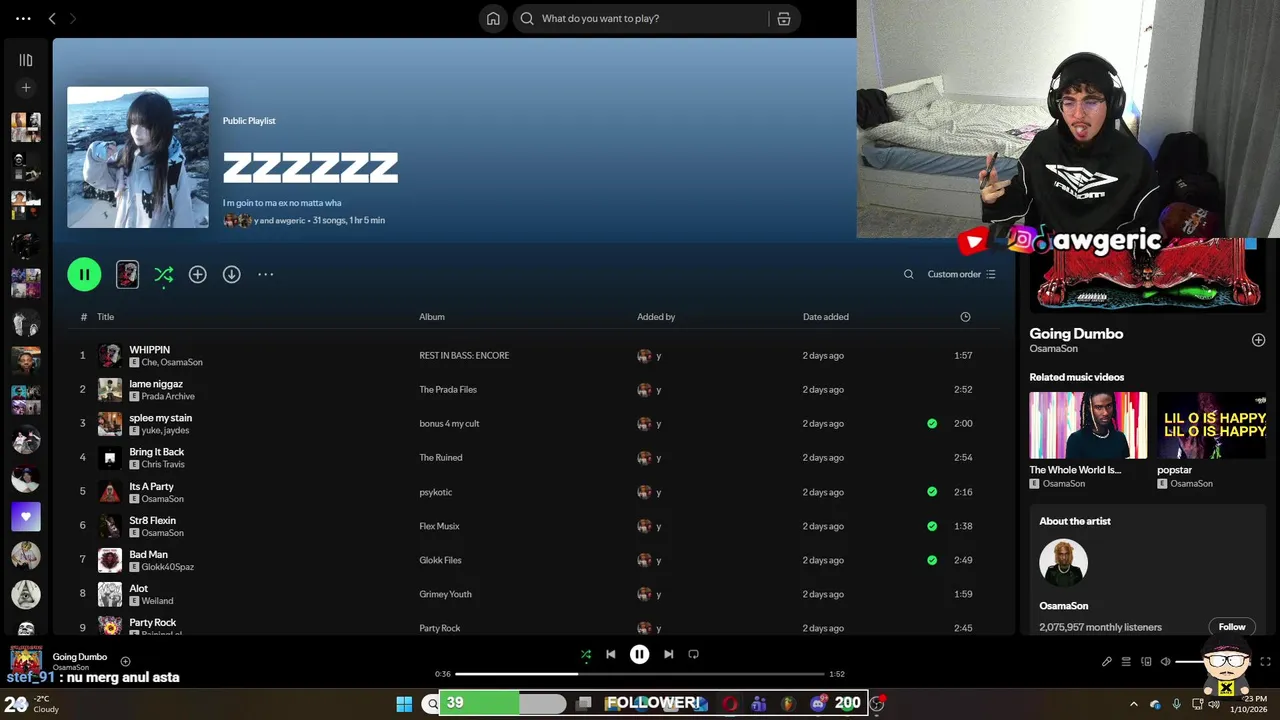The height and width of the screenshot is (720, 1280).
Task: Follow OsamaSon artist
Action: 1232,627
